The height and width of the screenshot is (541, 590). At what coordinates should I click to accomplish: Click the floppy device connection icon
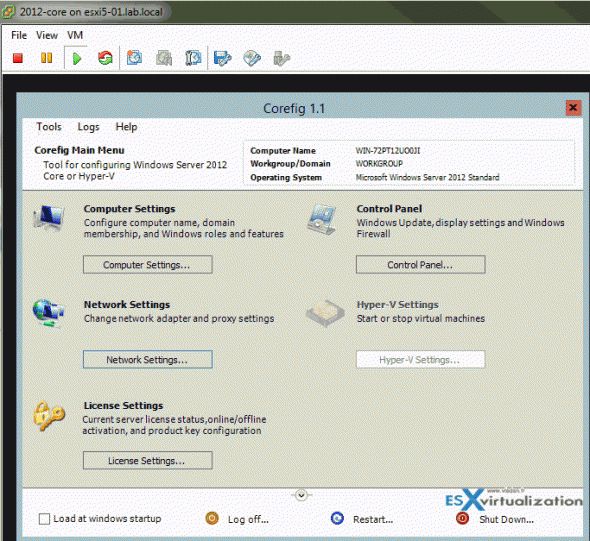(x=222, y=58)
